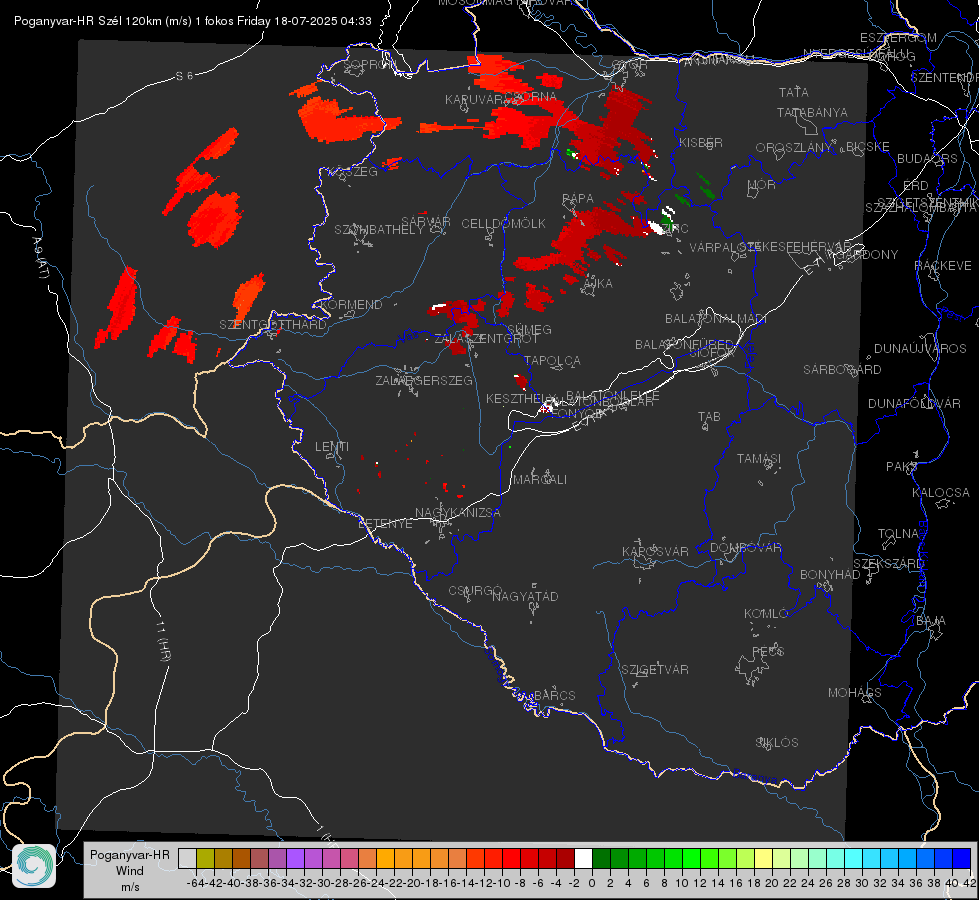Click the TATA town label
Screen dimensions: 979x900
794,92
